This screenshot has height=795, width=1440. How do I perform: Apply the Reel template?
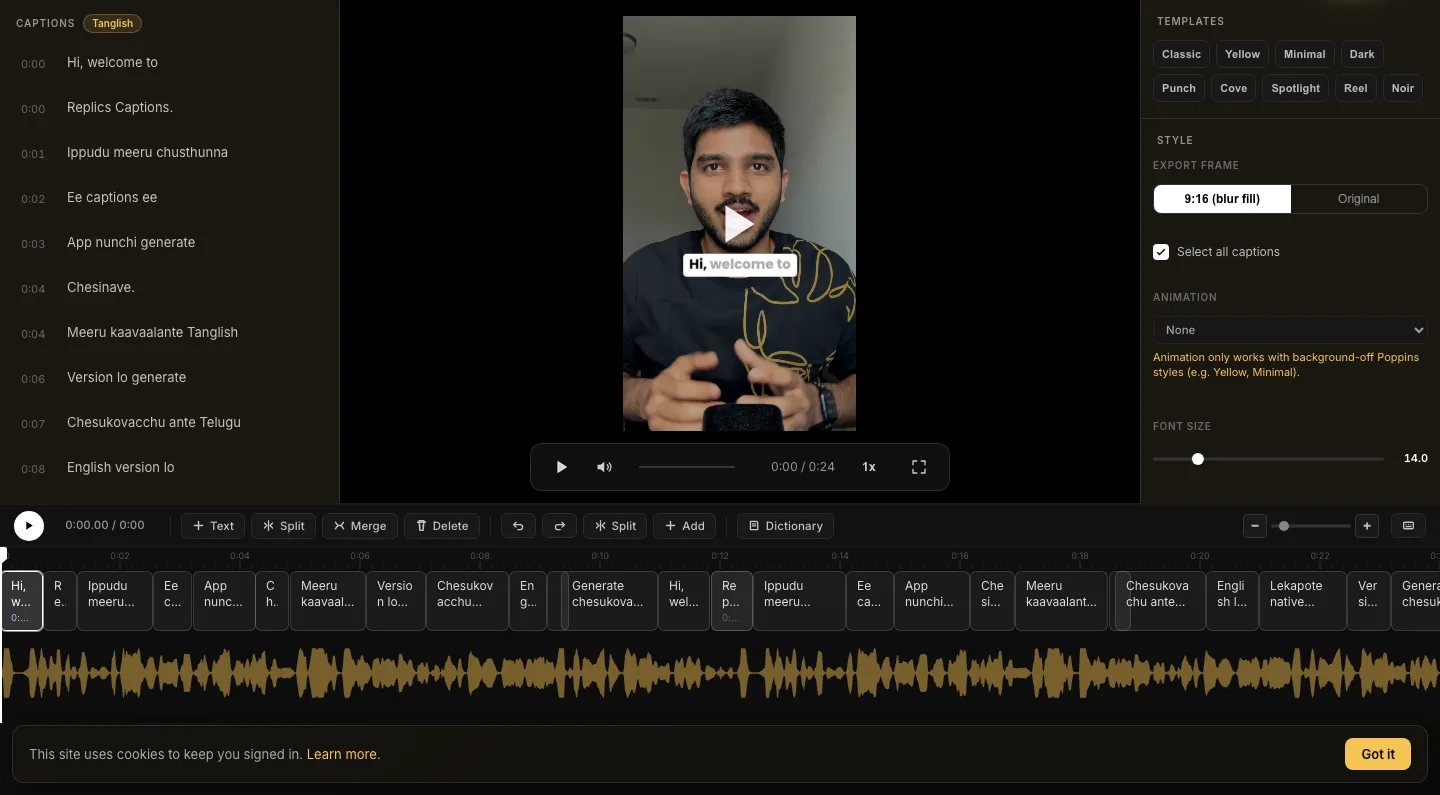(x=1355, y=88)
